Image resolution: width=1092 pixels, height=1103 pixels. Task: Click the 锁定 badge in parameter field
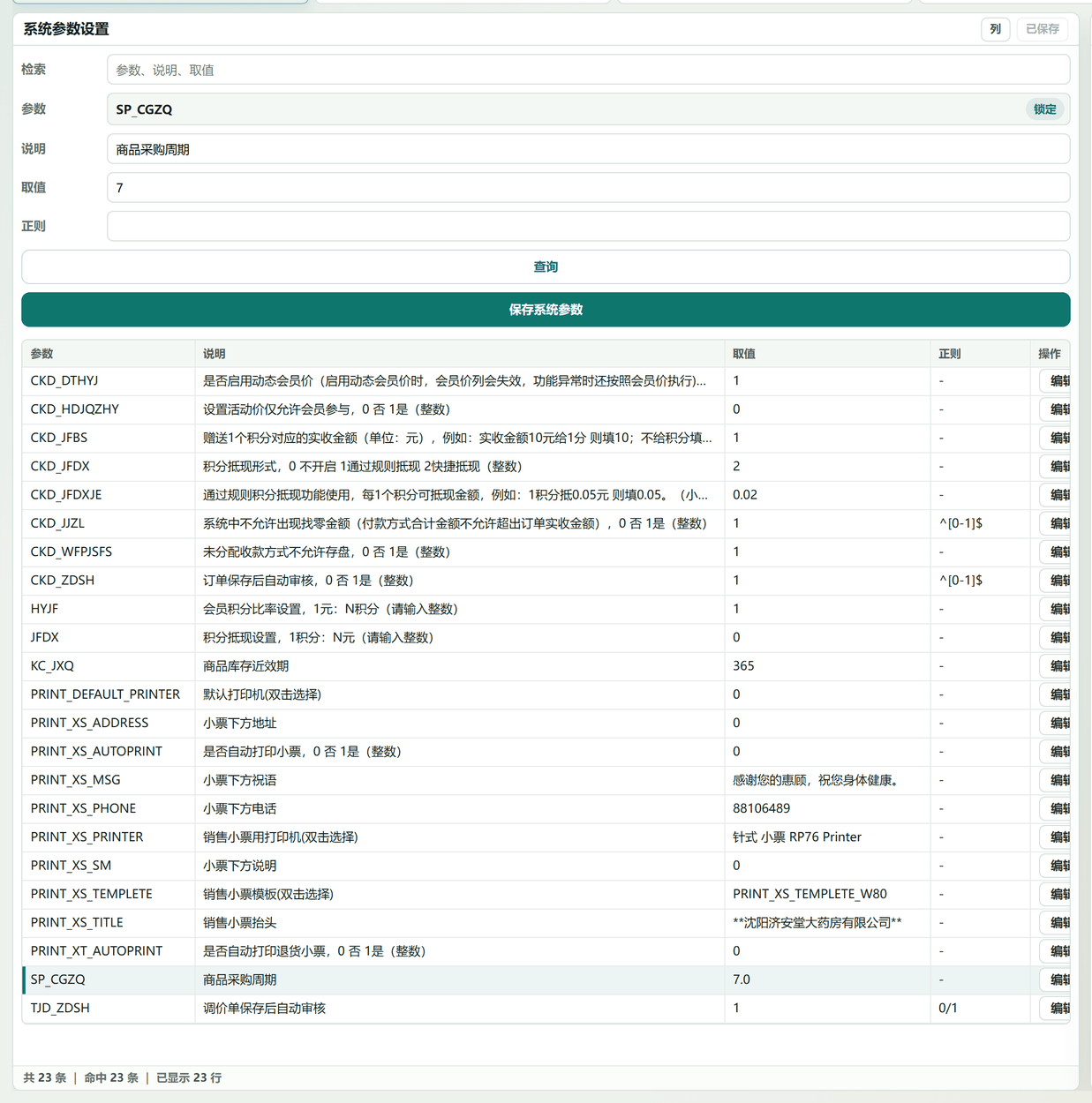click(x=1044, y=109)
